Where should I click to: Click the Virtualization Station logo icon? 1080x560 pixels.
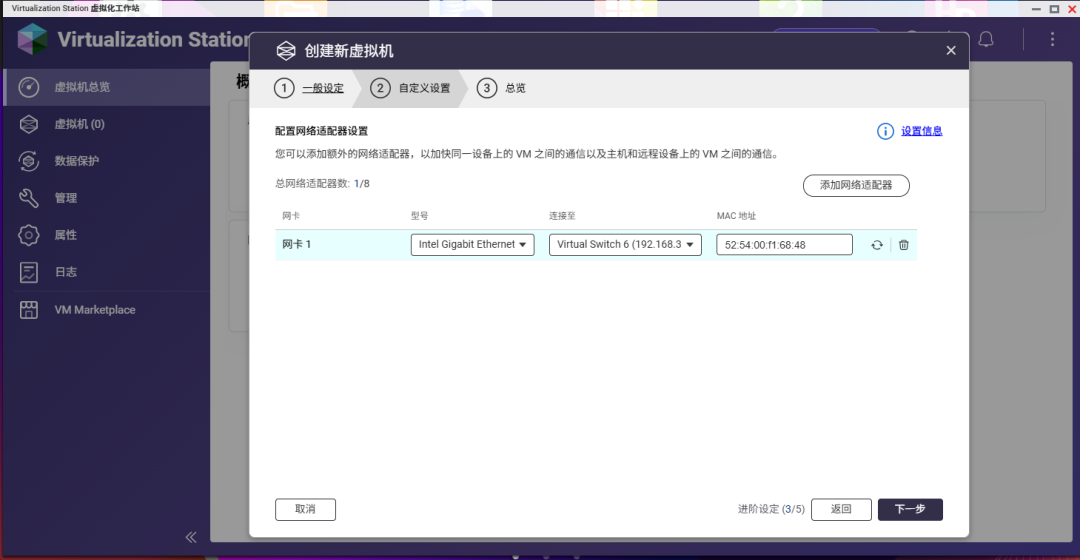point(32,39)
